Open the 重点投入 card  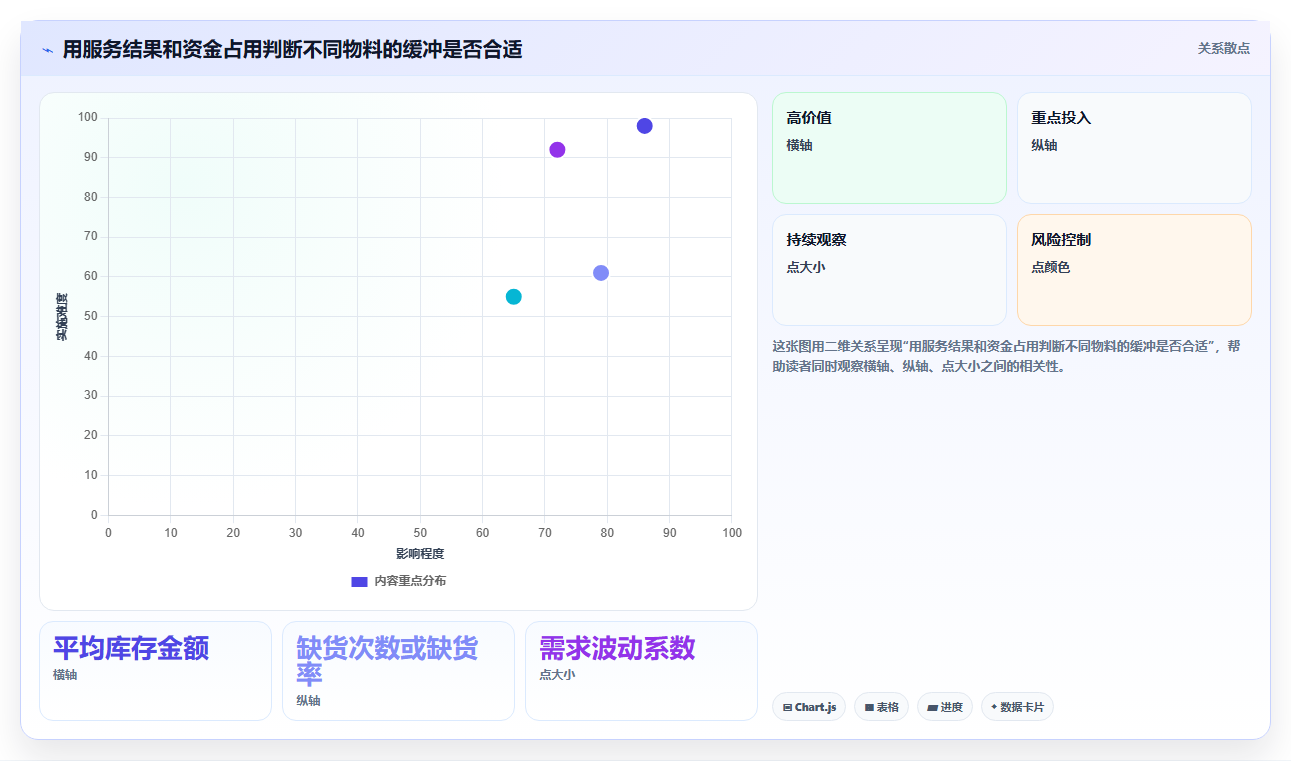pos(1134,148)
